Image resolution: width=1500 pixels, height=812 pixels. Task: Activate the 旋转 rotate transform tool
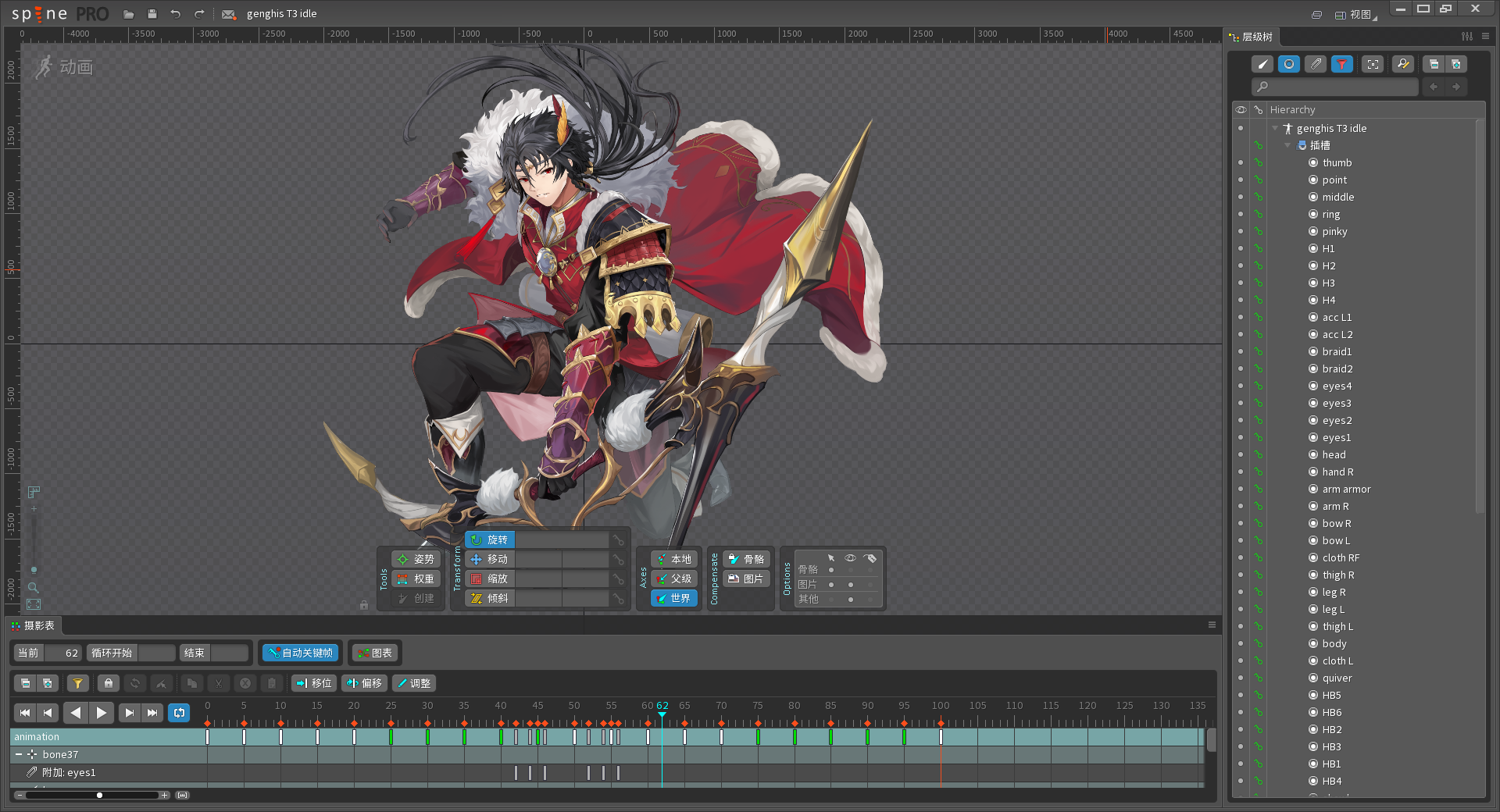pos(490,540)
